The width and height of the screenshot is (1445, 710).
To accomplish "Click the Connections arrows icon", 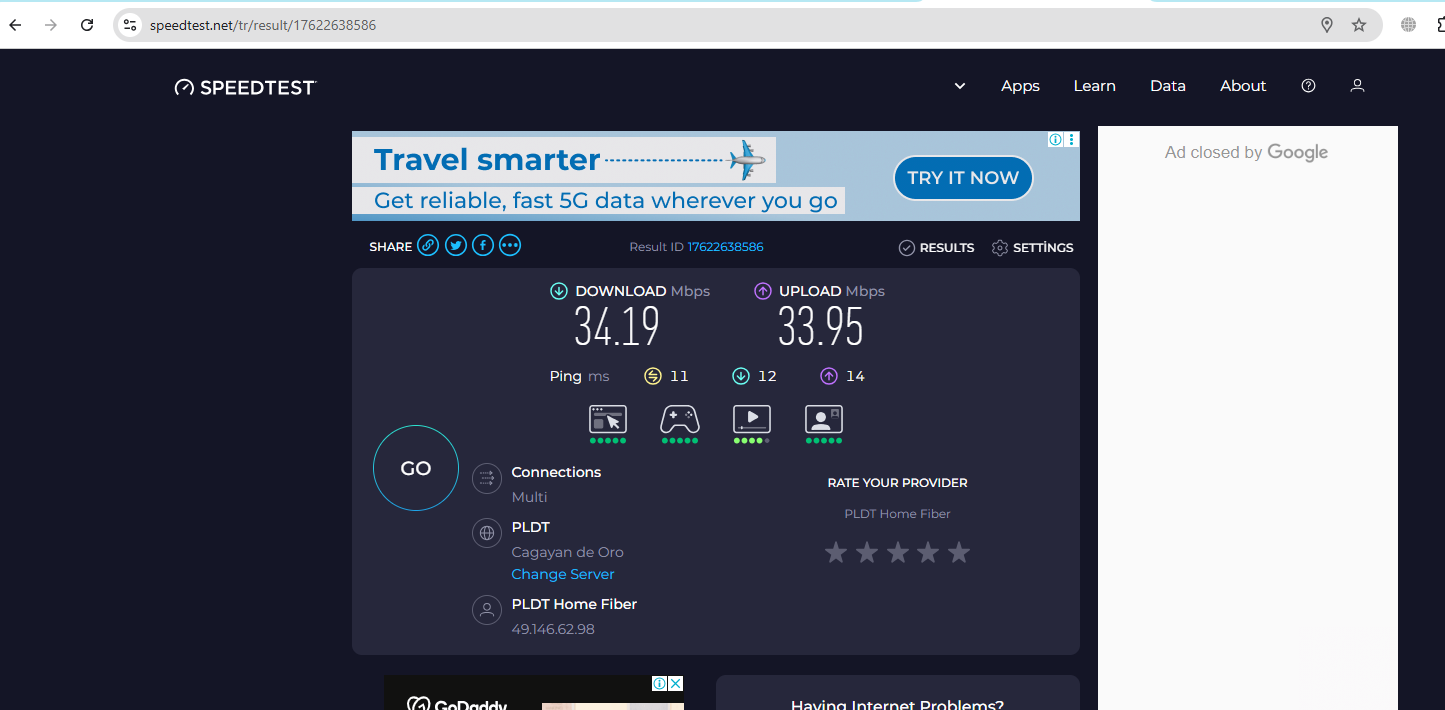I will point(487,478).
